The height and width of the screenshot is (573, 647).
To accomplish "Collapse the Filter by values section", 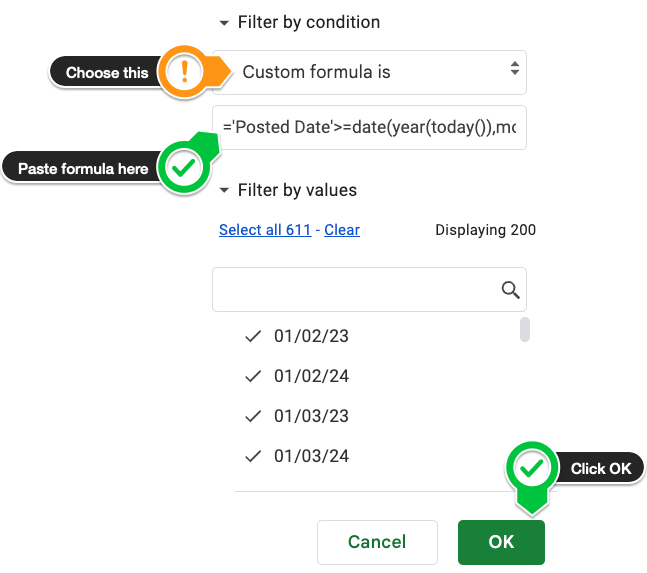I will pyautogui.click(x=224, y=191).
